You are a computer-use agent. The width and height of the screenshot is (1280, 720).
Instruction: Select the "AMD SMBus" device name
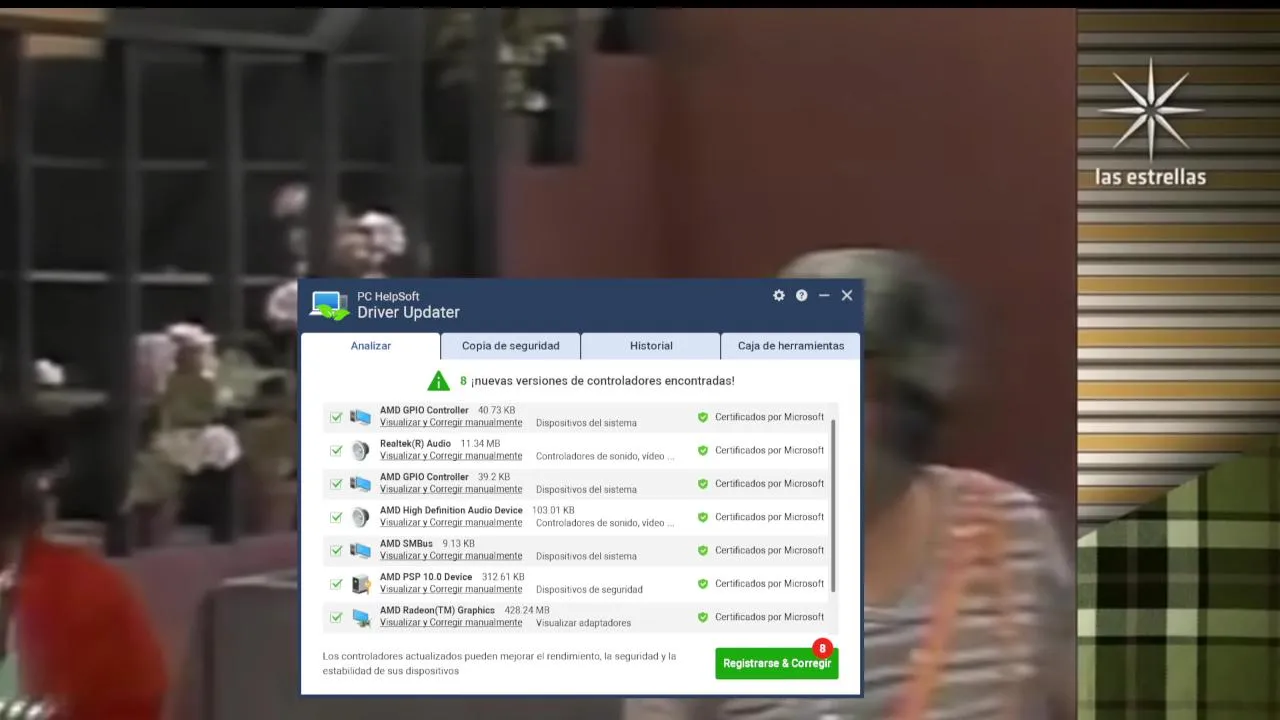406,544
